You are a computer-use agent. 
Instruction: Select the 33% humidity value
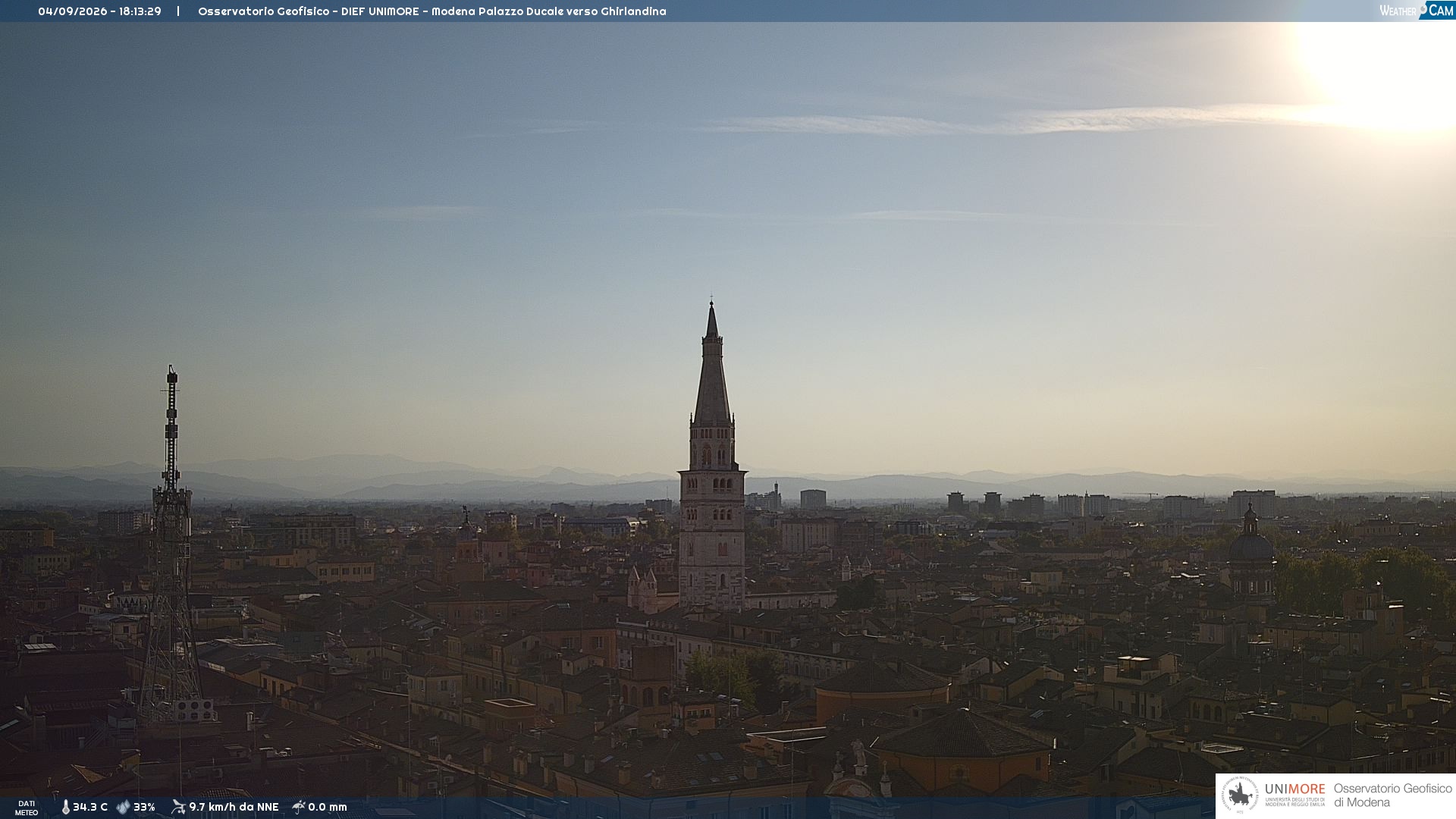coord(144,807)
